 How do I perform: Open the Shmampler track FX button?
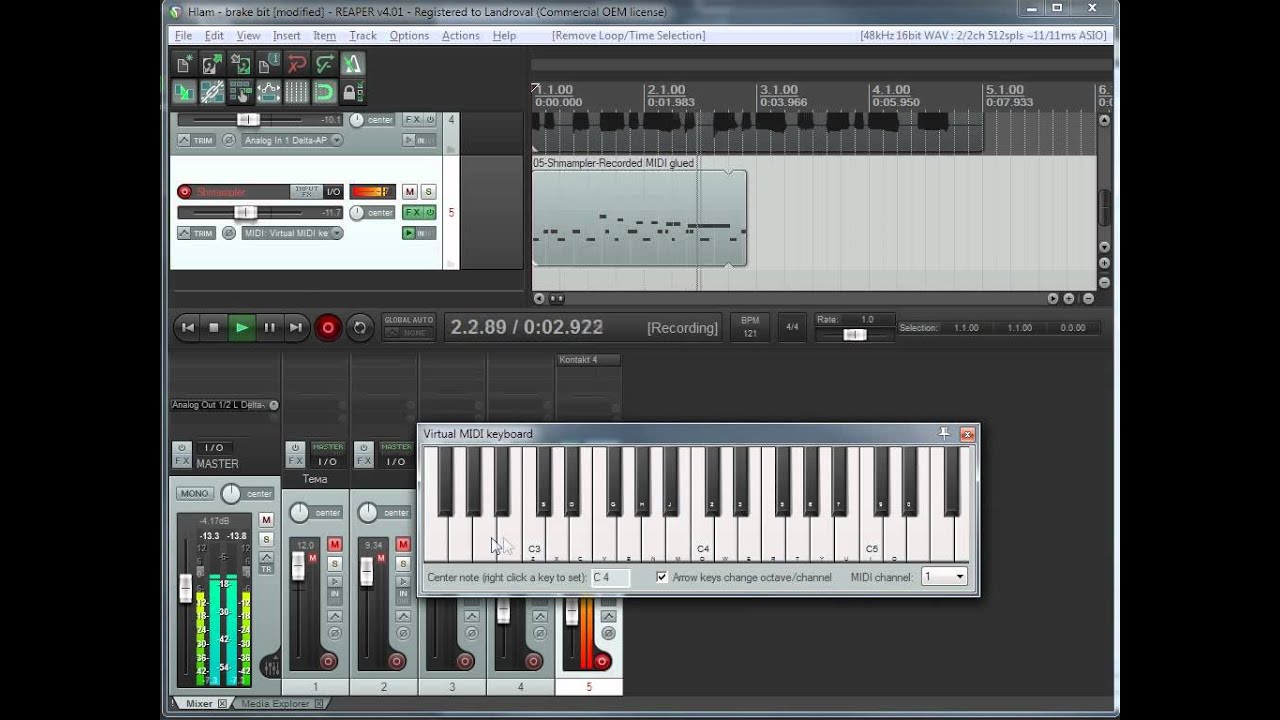pos(412,212)
